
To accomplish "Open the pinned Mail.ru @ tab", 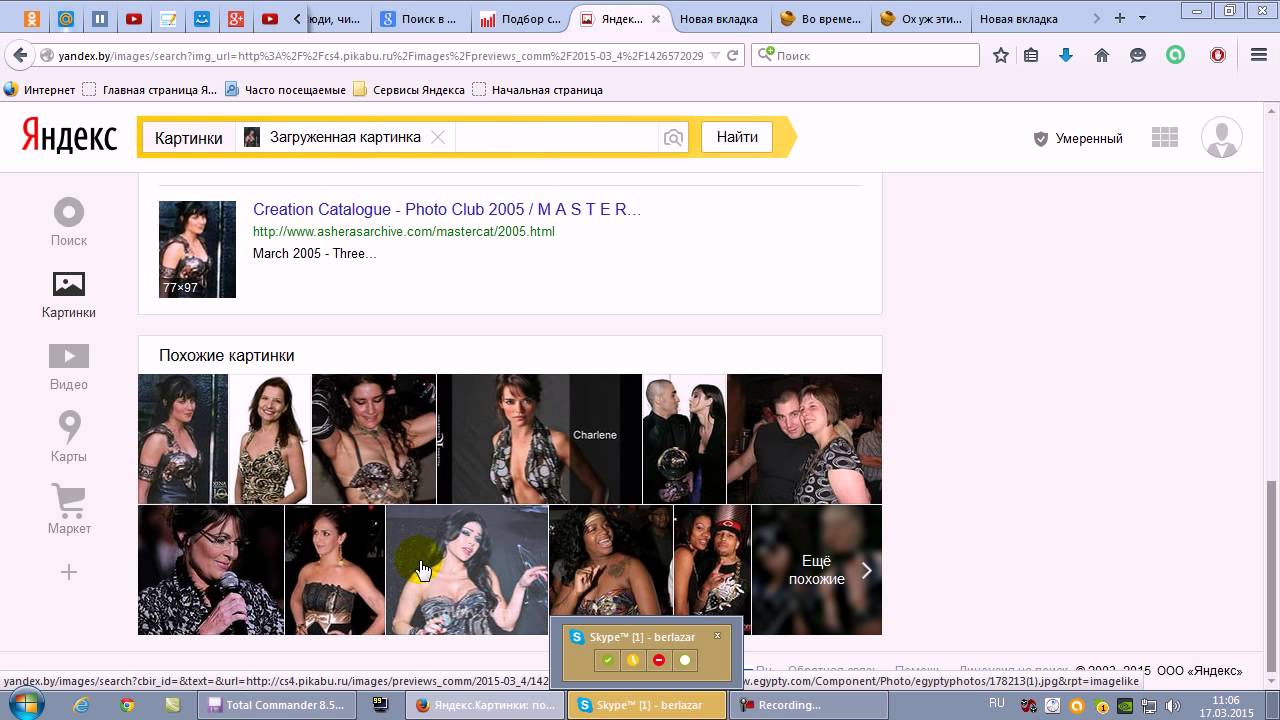I will tap(66, 19).
